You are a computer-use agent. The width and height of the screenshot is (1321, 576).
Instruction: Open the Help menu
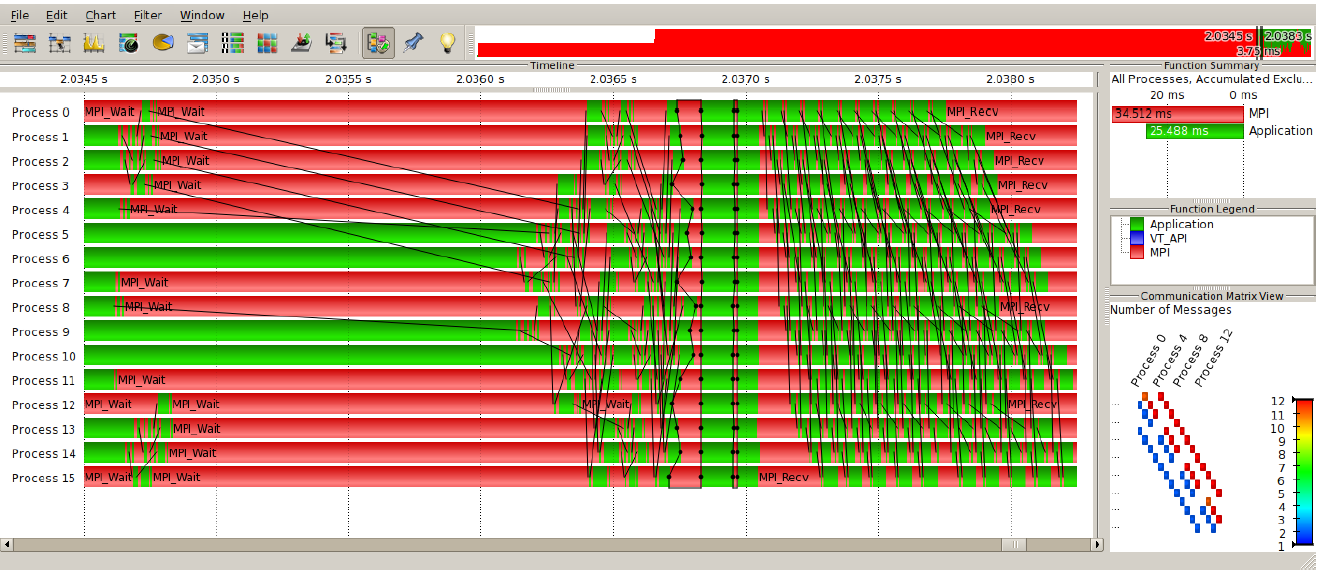pyautogui.click(x=256, y=15)
